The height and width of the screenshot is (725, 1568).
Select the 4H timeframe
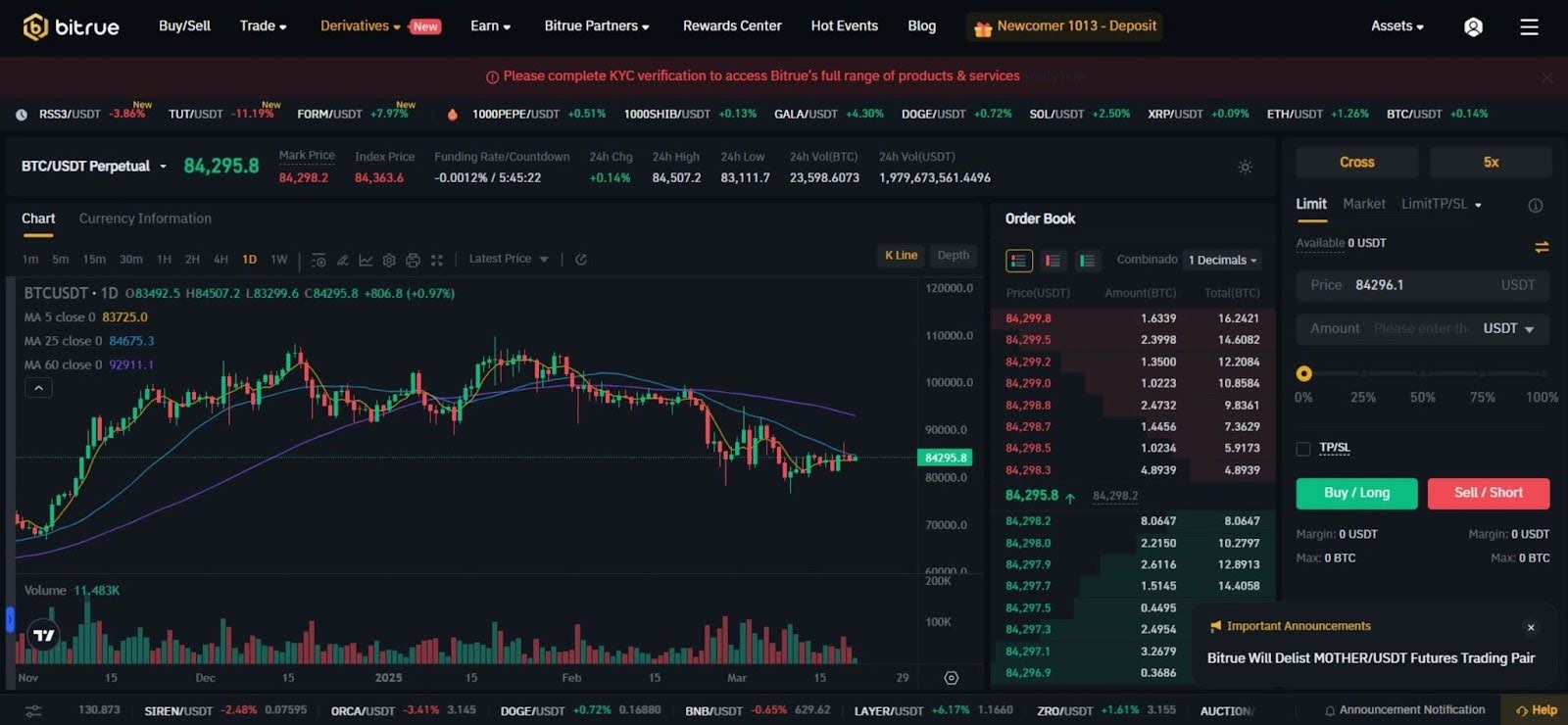tap(220, 260)
